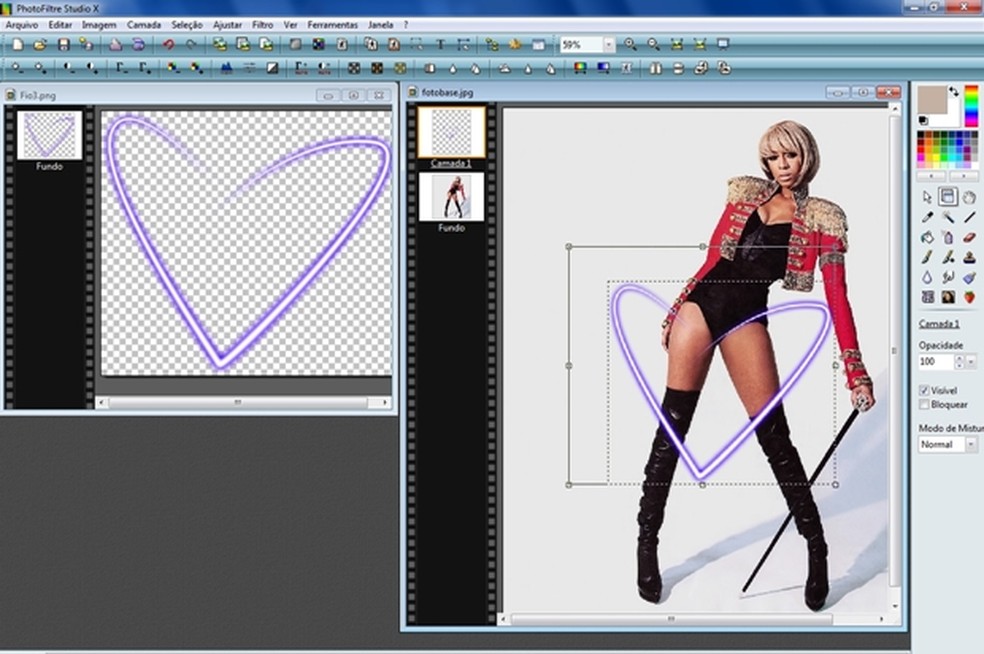The height and width of the screenshot is (654, 984).
Task: Click the opacity value field
Action: tap(936, 362)
